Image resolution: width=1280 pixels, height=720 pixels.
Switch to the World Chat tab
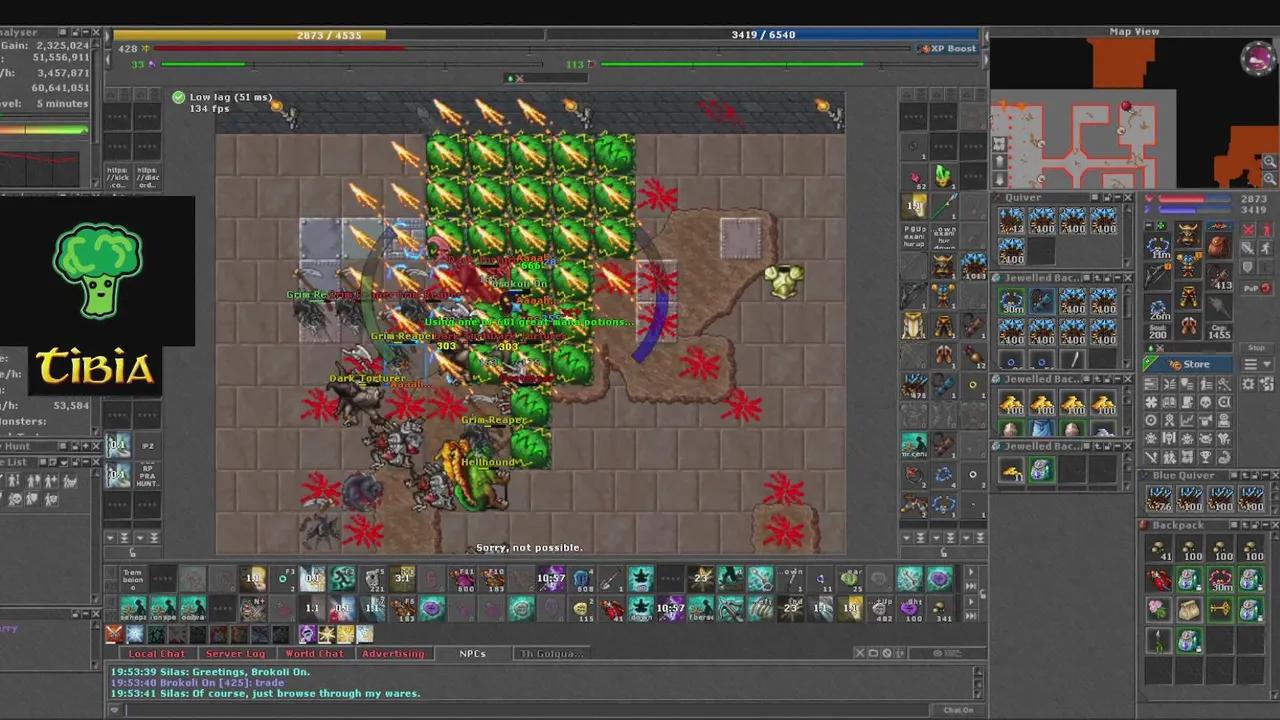click(x=314, y=654)
